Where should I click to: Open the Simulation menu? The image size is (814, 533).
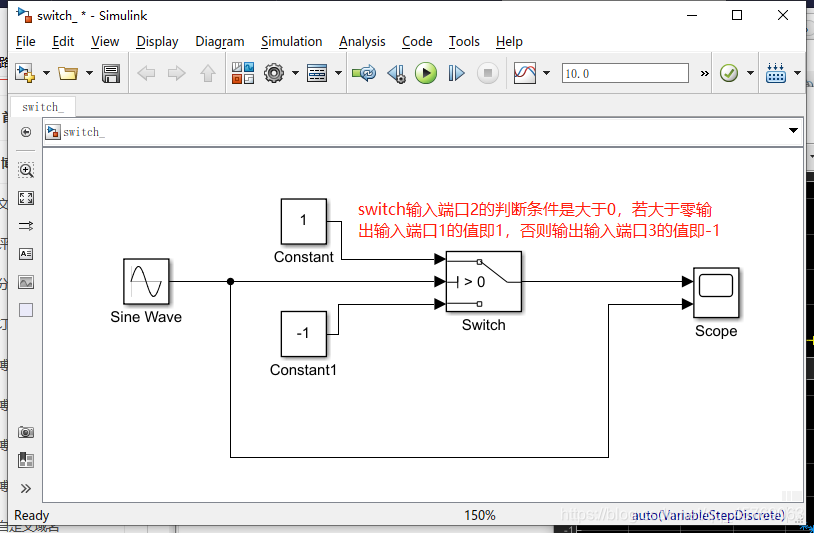291,42
